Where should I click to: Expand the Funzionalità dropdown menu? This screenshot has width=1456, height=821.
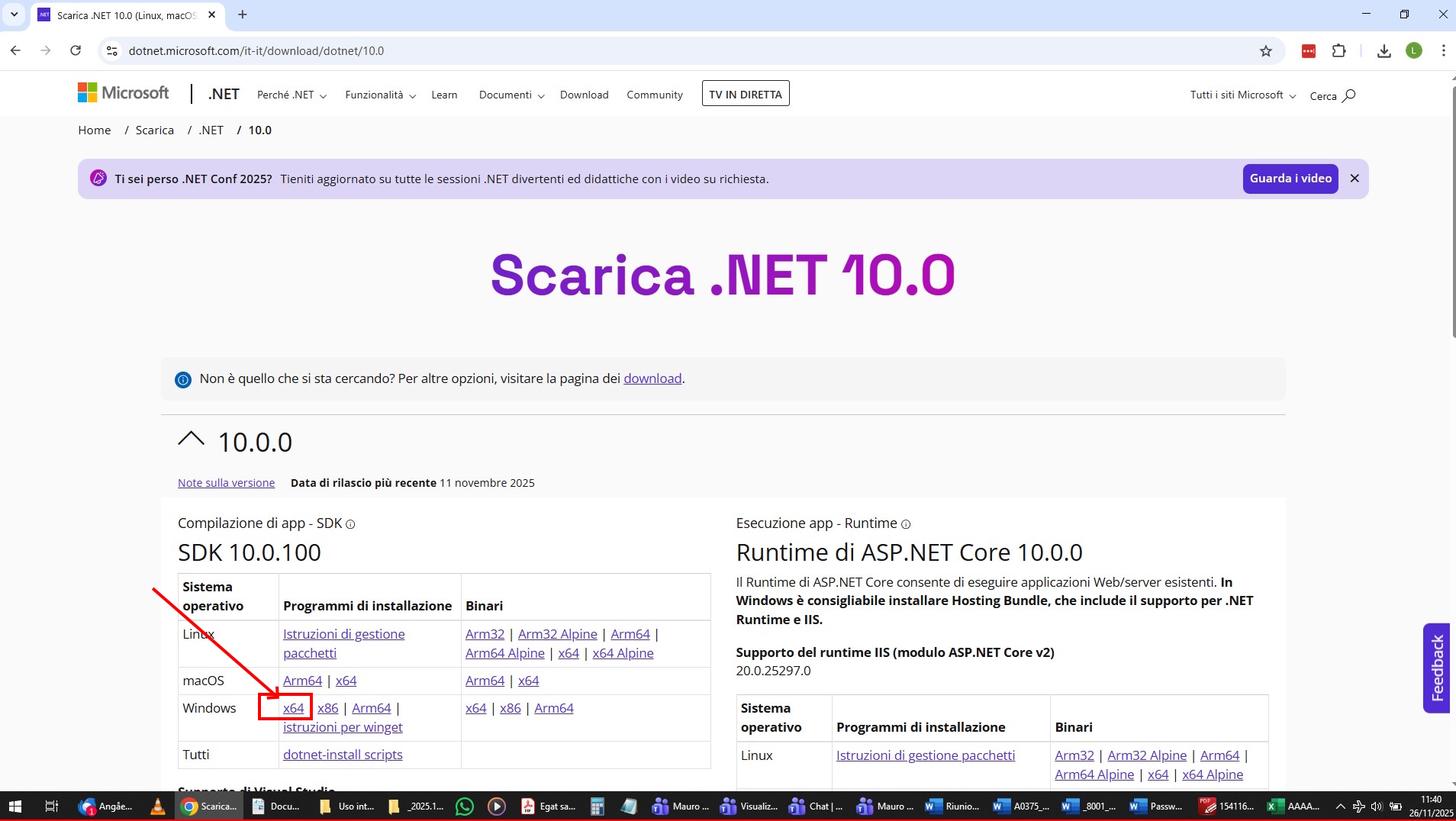(380, 95)
